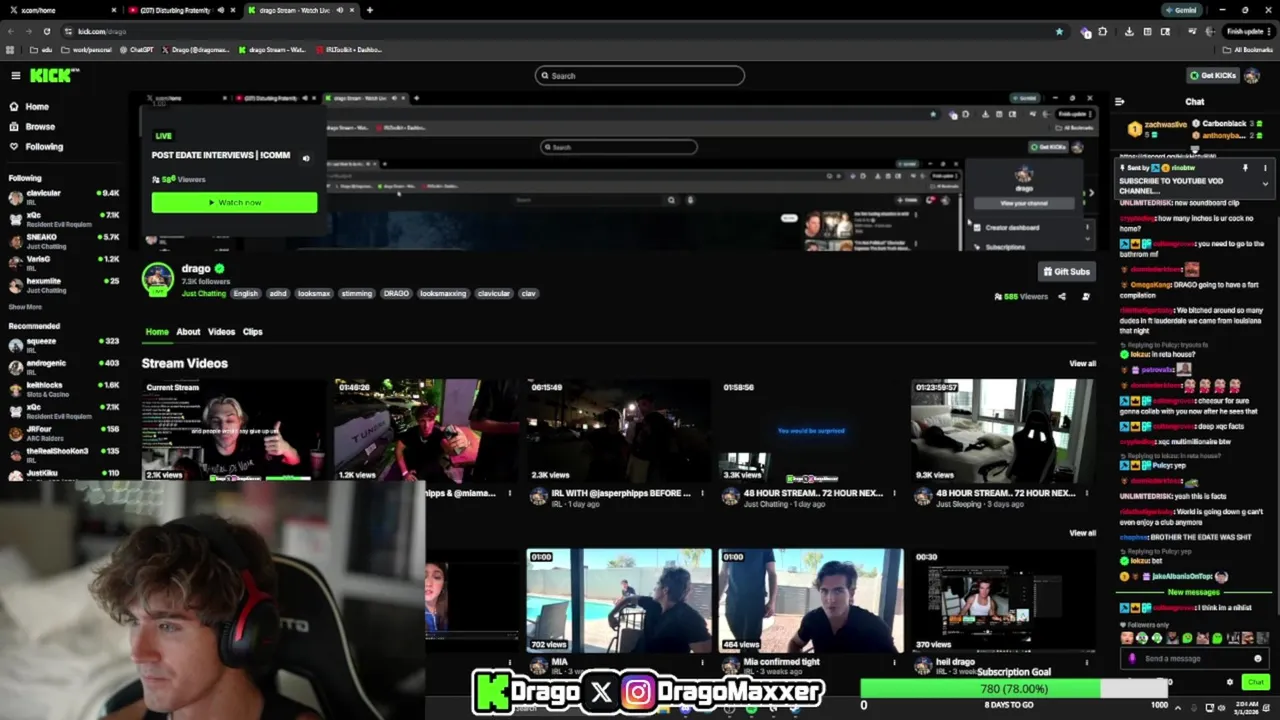Click the Kick search field
The width and height of the screenshot is (1280, 720).
pos(639,76)
